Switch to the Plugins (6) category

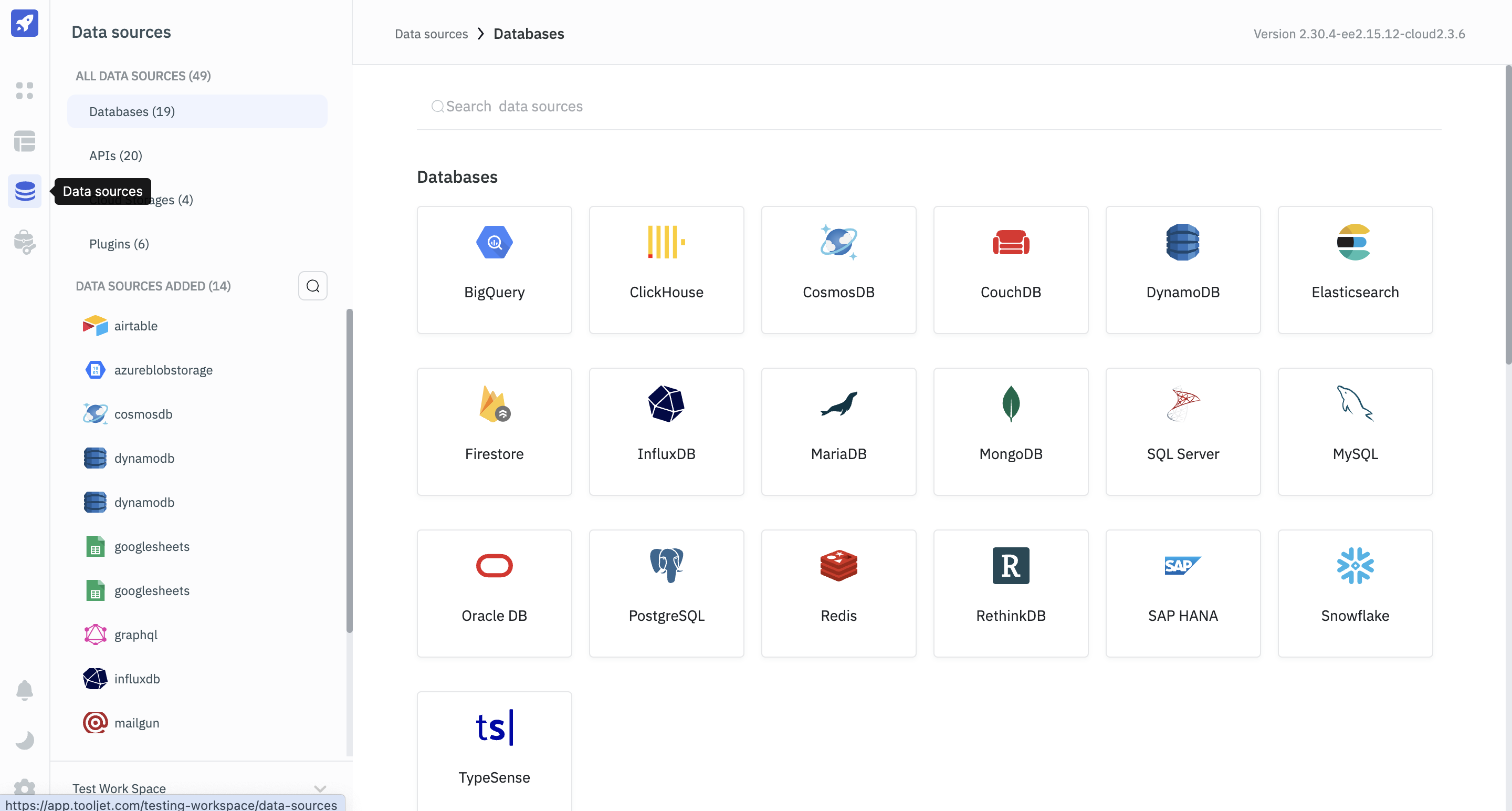click(119, 244)
